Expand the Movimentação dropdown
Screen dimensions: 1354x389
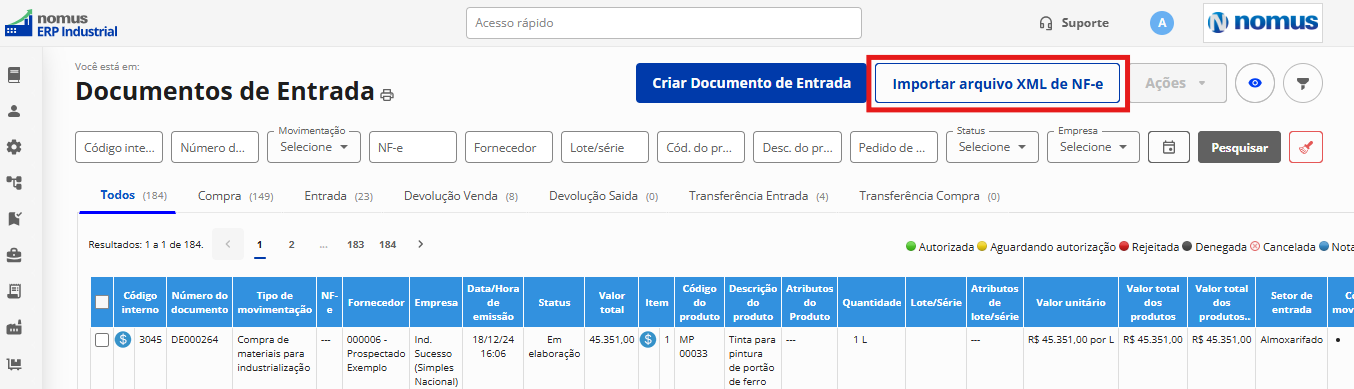click(x=314, y=147)
